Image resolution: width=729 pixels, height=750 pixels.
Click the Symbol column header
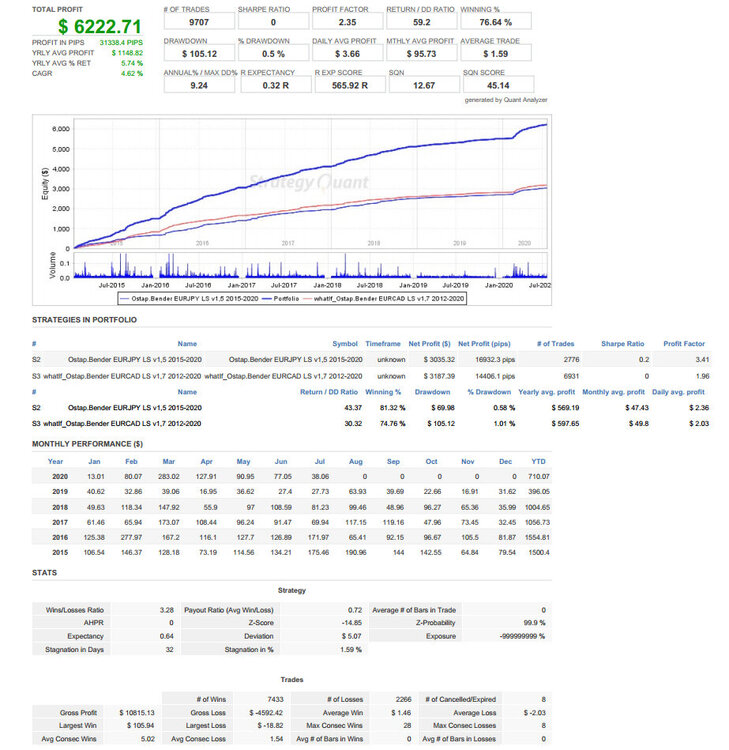point(345,343)
